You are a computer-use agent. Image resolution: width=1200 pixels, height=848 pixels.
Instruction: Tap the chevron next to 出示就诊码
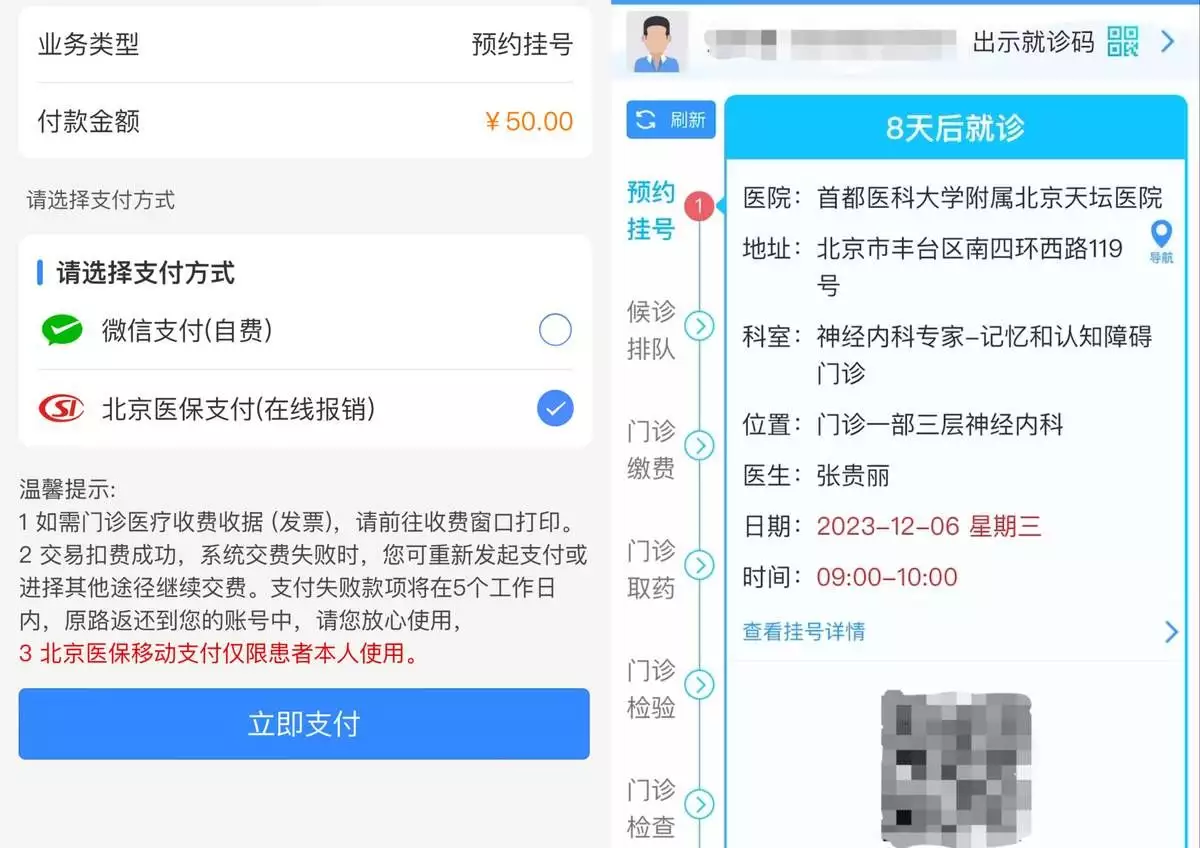pyautogui.click(x=1167, y=41)
